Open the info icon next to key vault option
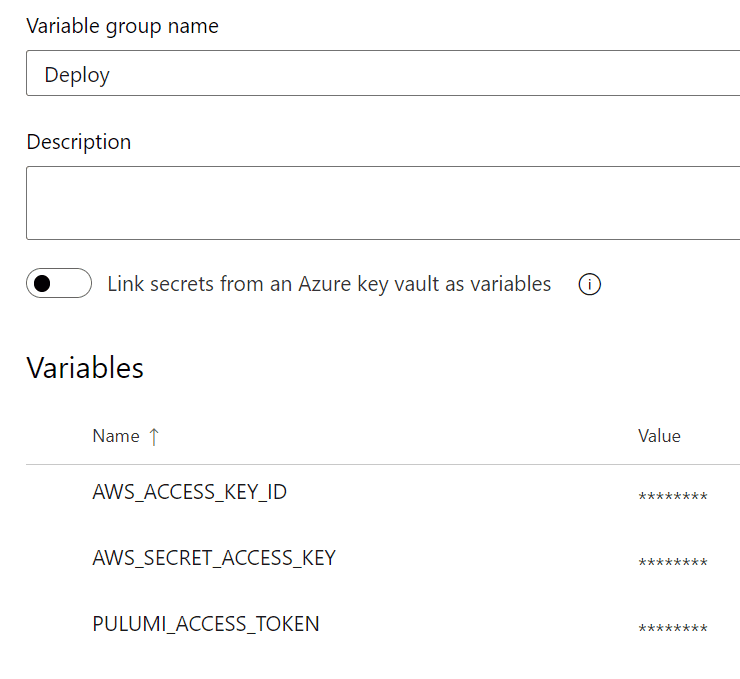This screenshot has width=740, height=679. tap(589, 284)
